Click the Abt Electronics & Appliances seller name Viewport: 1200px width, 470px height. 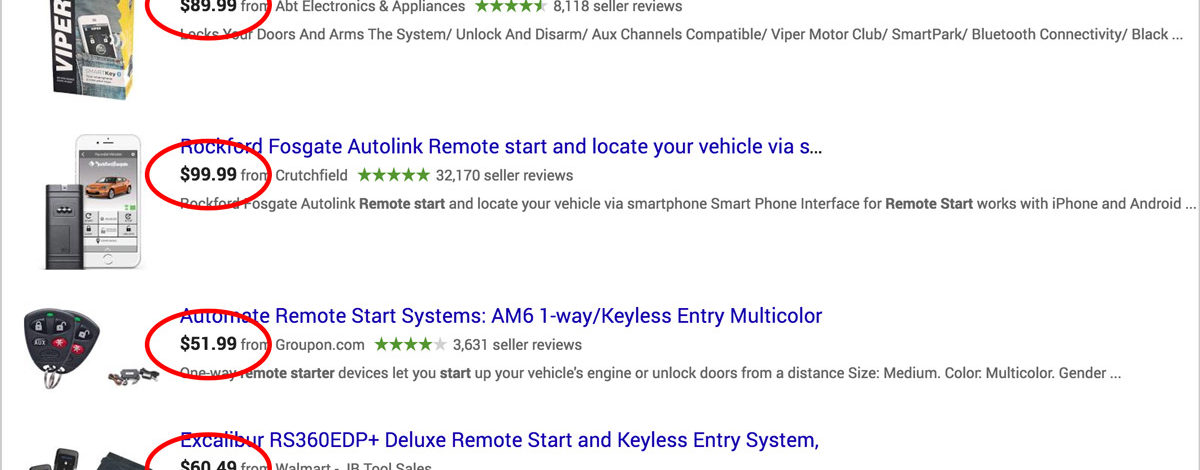(371, 6)
